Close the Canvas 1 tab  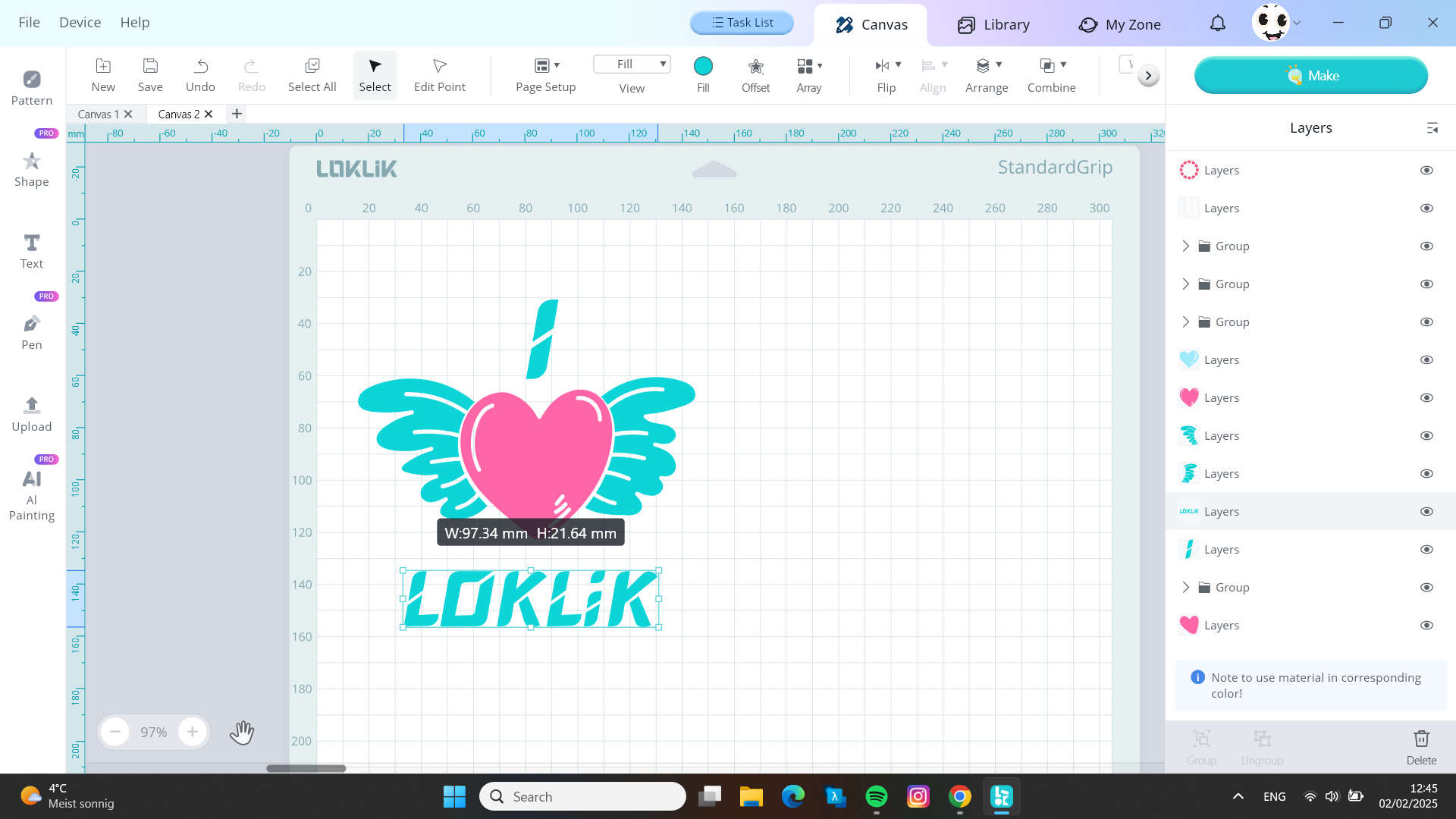click(x=128, y=114)
